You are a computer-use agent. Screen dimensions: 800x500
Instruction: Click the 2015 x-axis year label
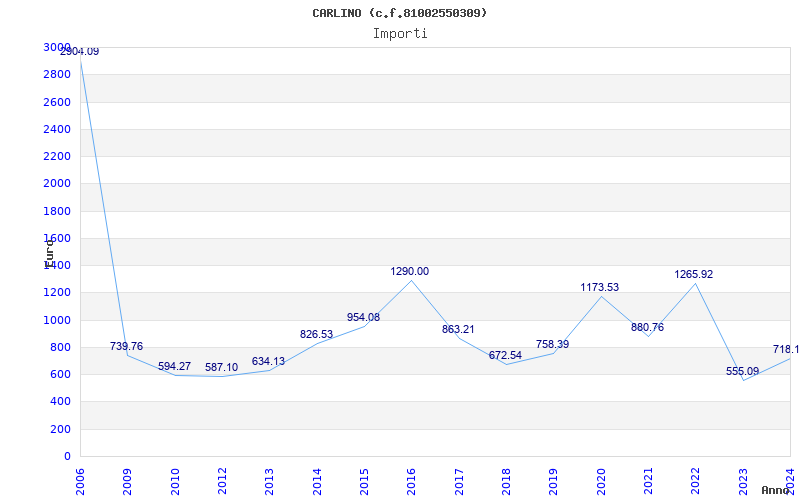(364, 482)
